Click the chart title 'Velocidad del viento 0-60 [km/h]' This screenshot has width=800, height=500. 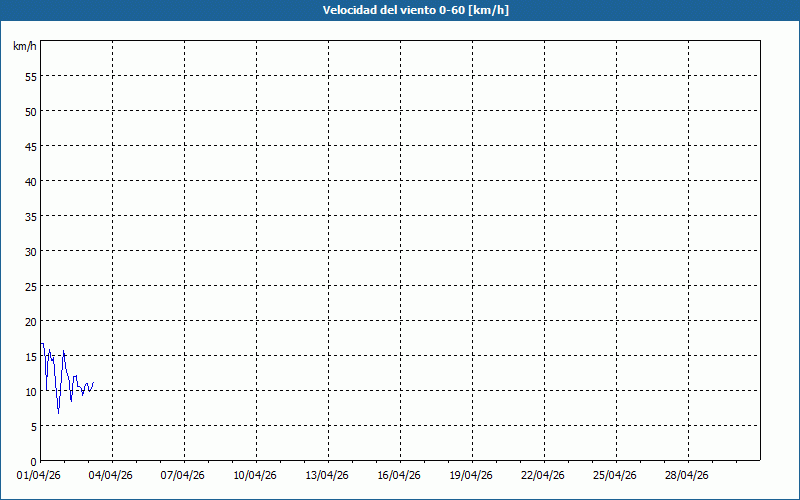400,10
